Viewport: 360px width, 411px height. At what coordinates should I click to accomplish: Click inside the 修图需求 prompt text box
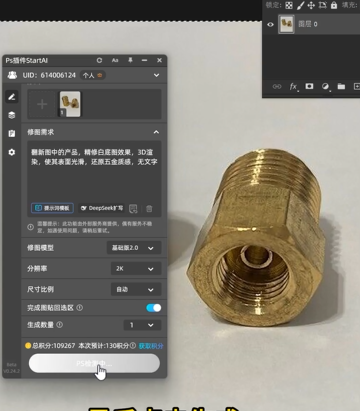94,178
